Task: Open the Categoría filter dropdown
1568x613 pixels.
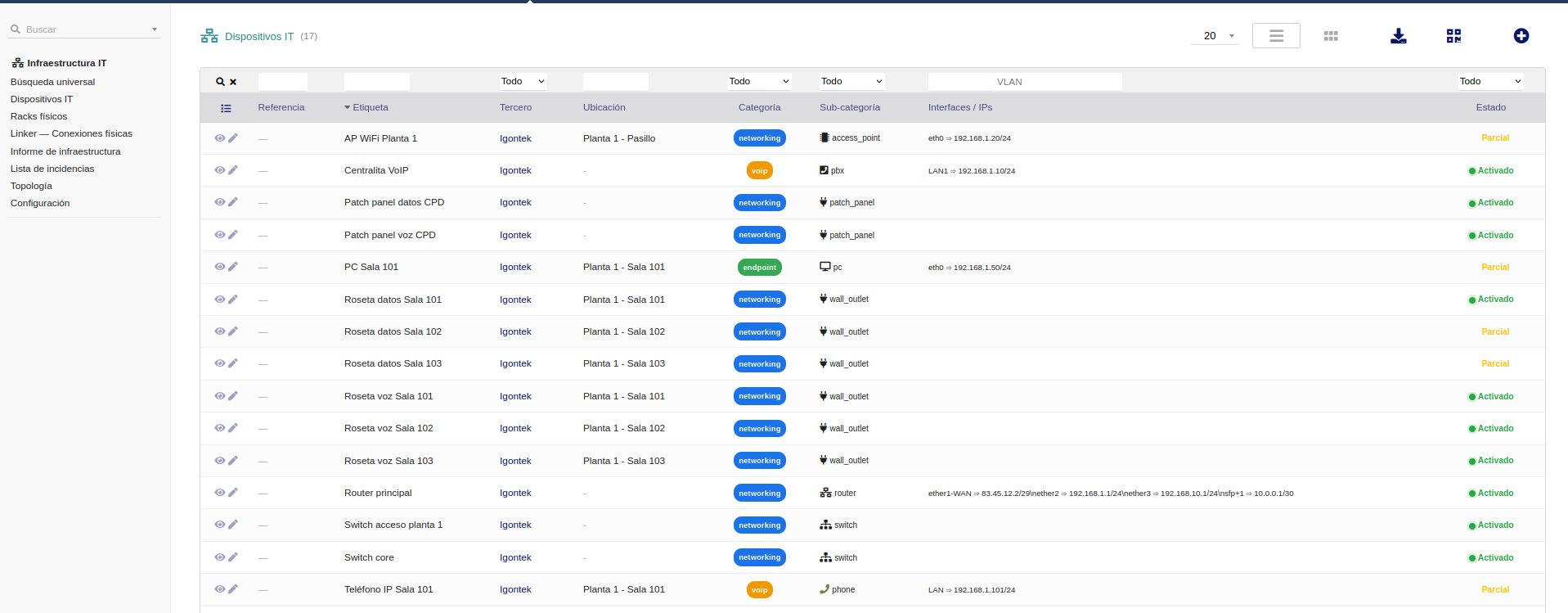Action: tap(759, 81)
